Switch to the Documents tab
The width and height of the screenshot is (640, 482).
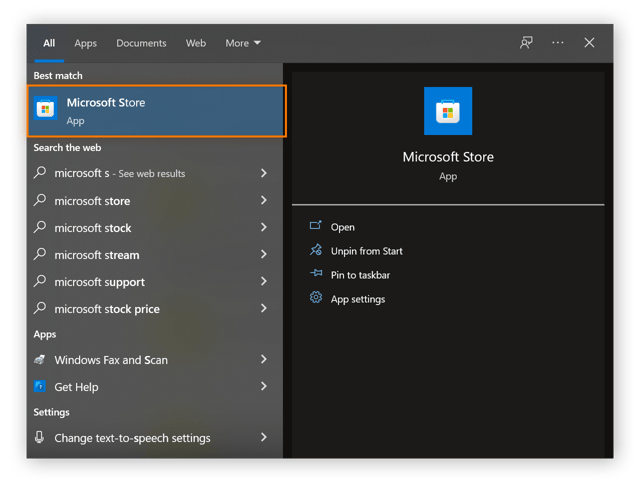pos(141,43)
